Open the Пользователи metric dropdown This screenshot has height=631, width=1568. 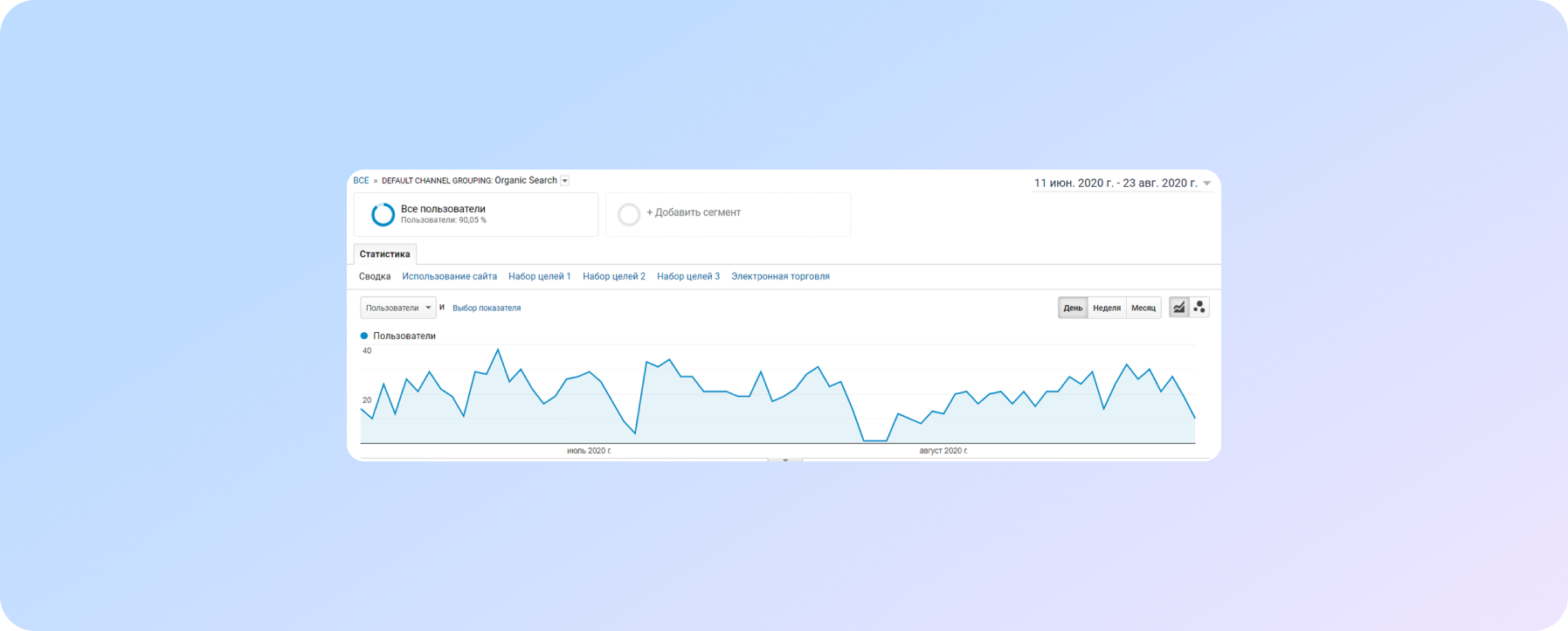click(398, 308)
